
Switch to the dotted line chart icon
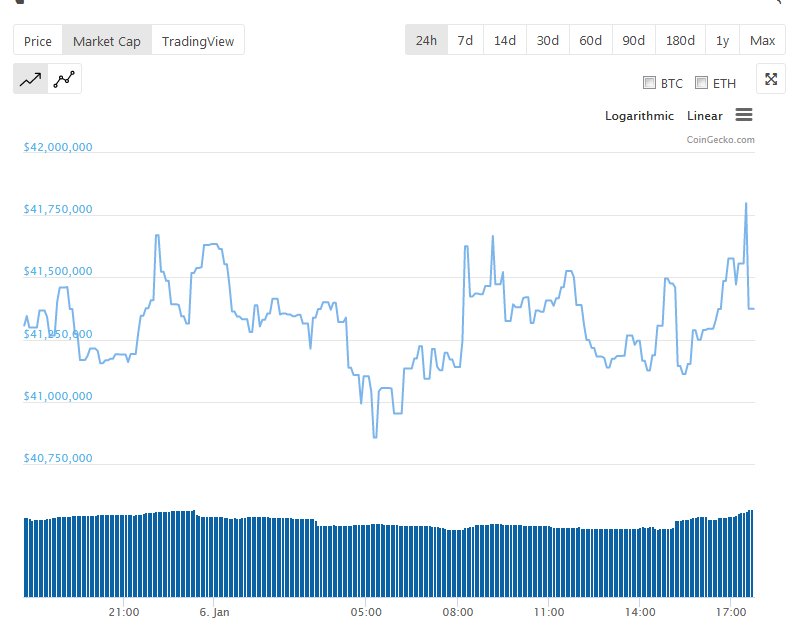pyautogui.click(x=64, y=79)
